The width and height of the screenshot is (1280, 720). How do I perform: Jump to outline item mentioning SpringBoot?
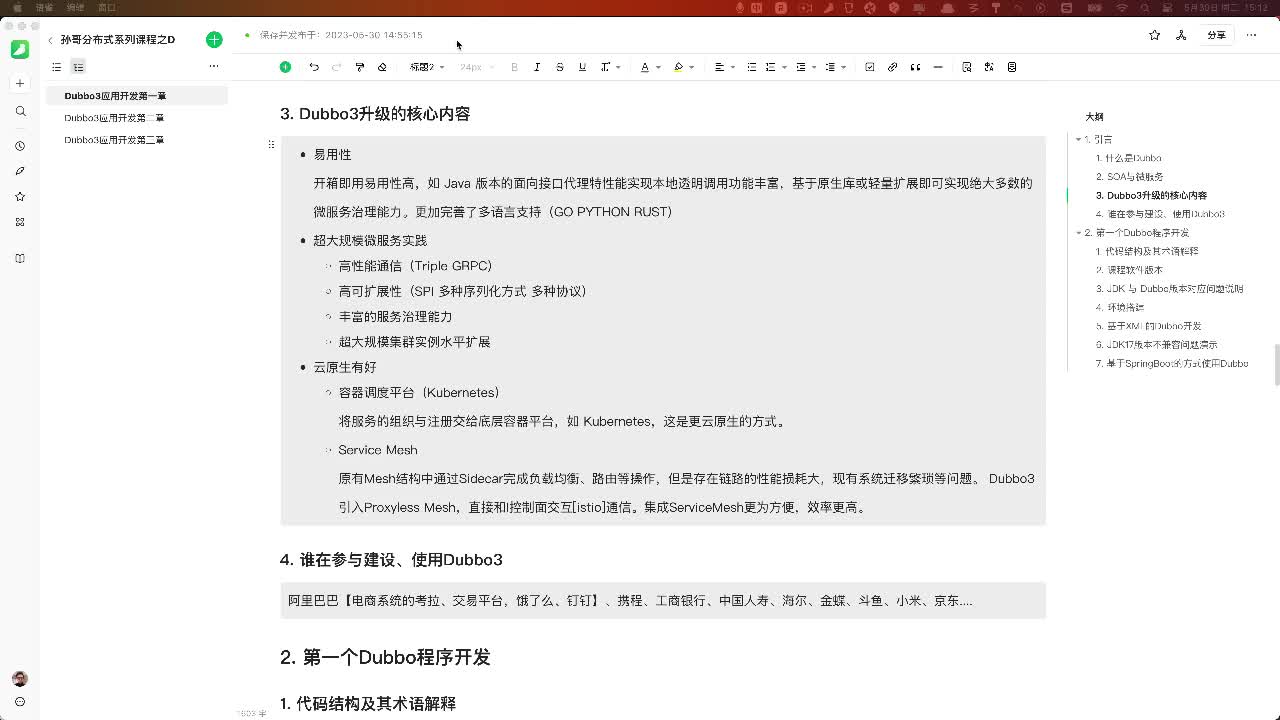click(1172, 363)
